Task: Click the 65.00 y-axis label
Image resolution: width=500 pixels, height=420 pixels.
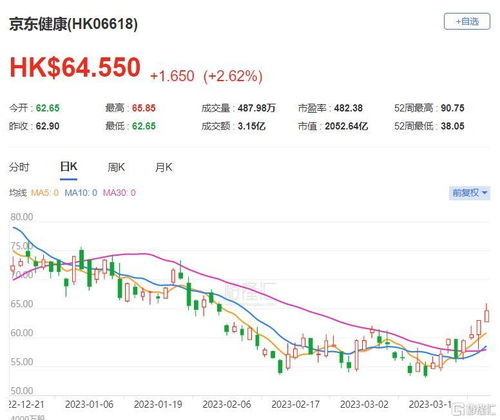Action: pyautogui.click(x=22, y=304)
